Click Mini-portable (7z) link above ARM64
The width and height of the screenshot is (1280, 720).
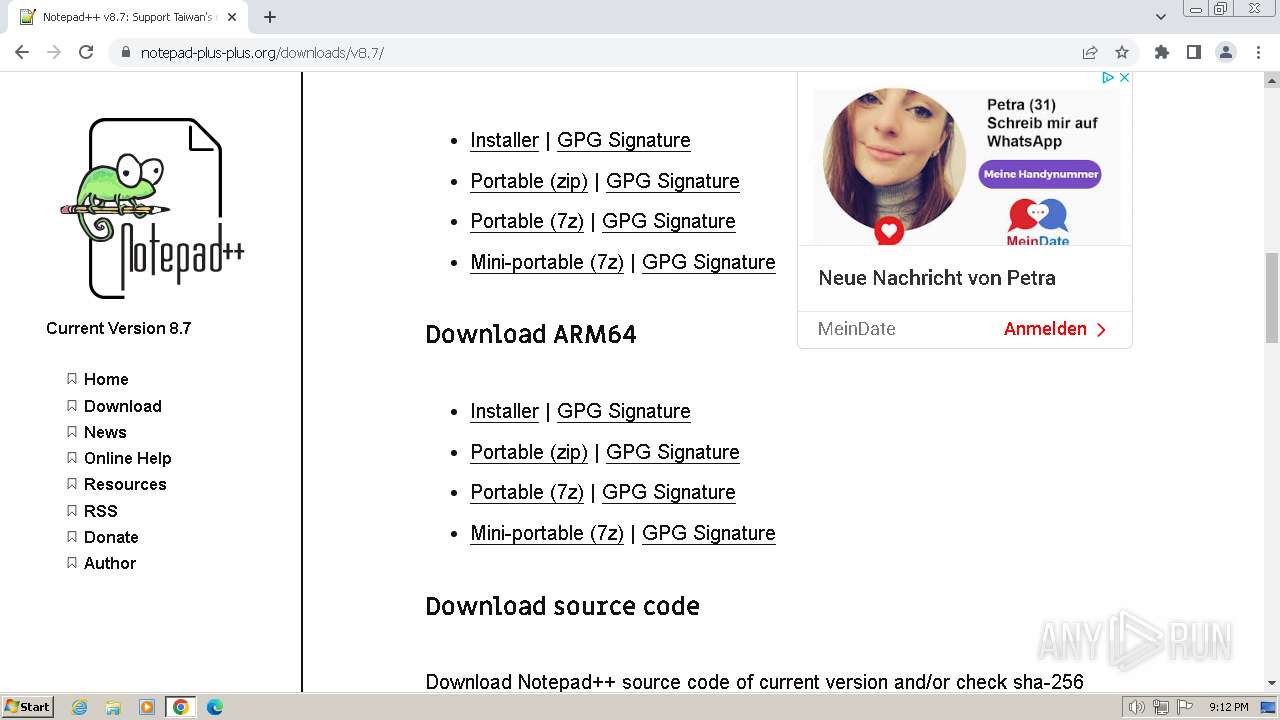[547, 262]
